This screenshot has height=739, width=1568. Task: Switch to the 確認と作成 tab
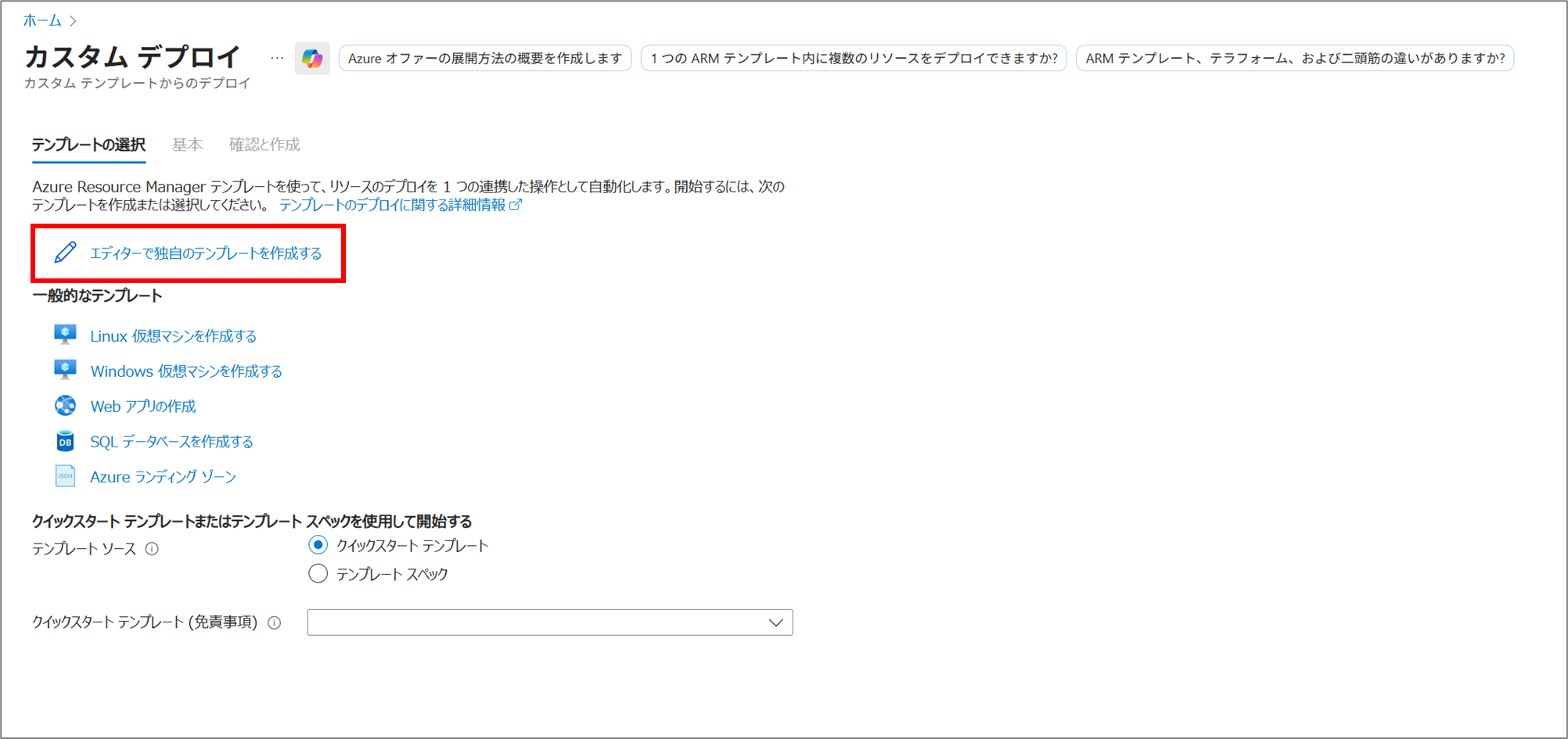[264, 145]
